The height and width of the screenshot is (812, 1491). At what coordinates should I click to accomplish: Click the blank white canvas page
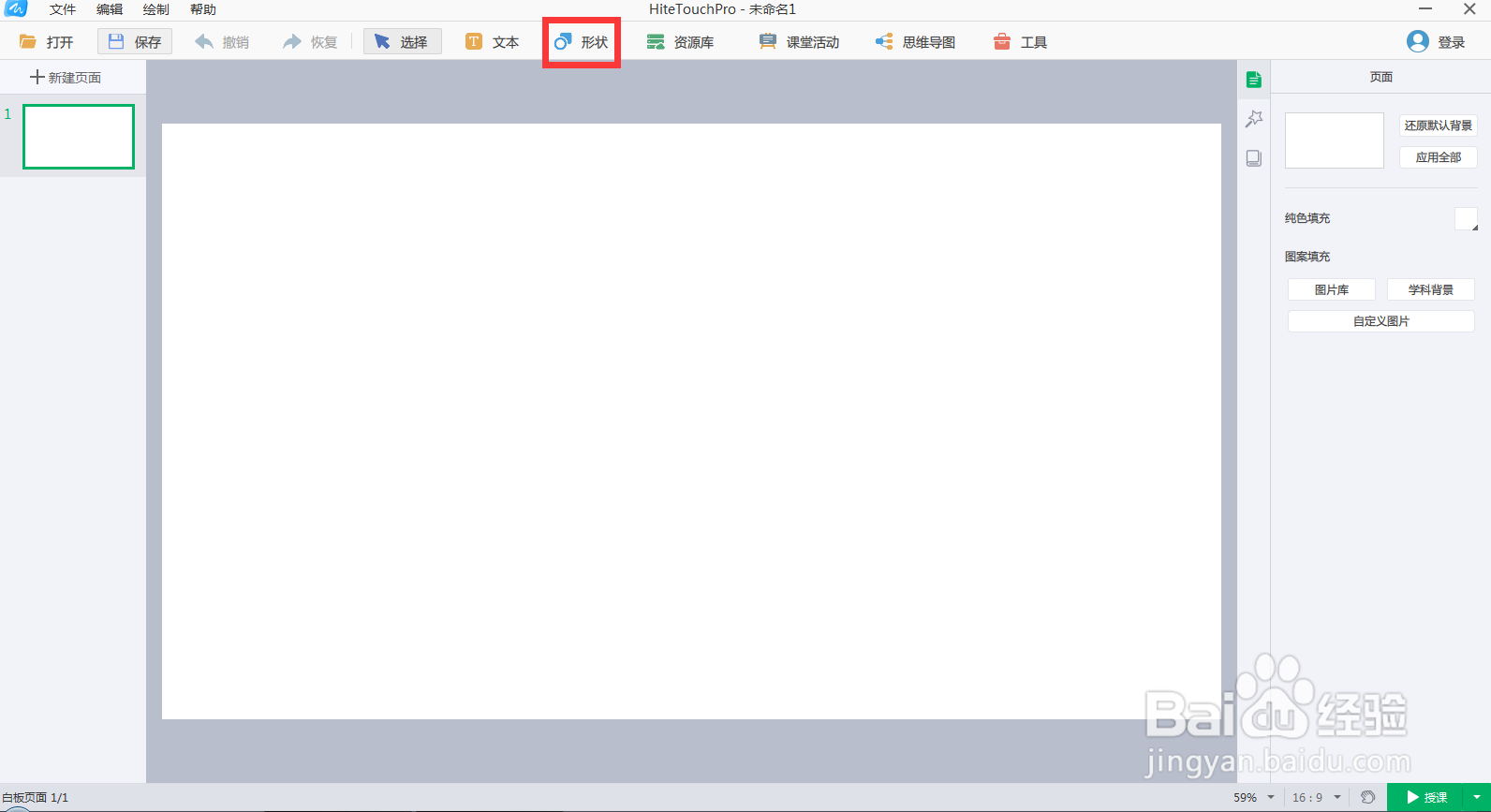click(x=691, y=421)
